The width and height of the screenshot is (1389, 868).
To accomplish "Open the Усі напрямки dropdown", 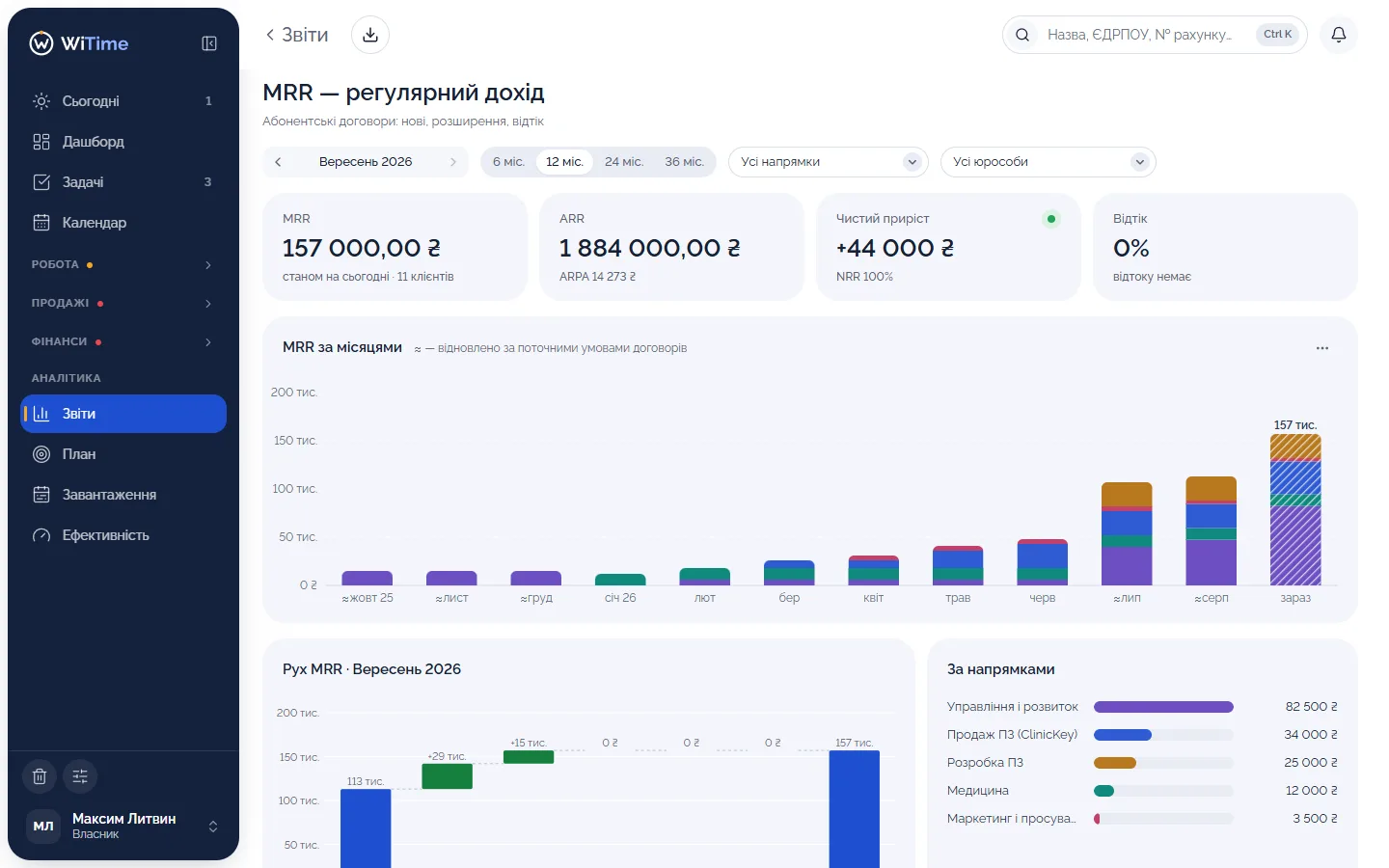I will point(829,162).
